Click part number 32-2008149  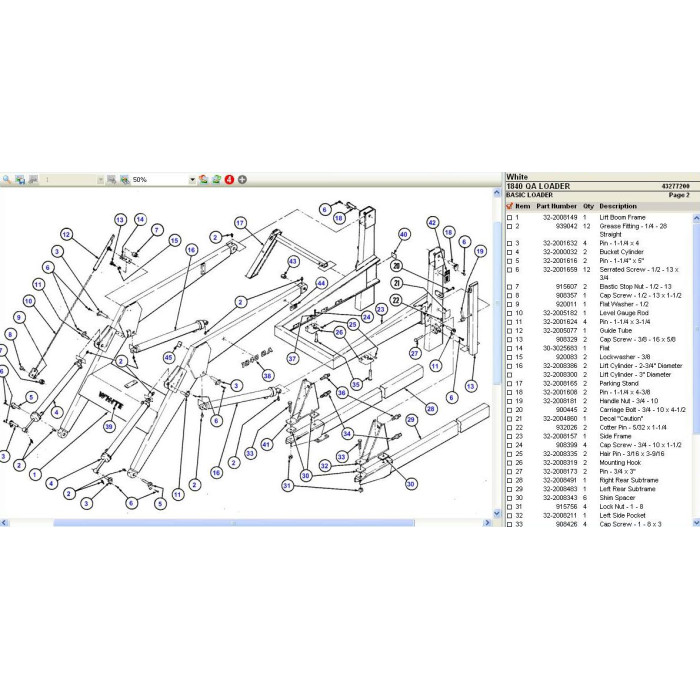point(560,218)
